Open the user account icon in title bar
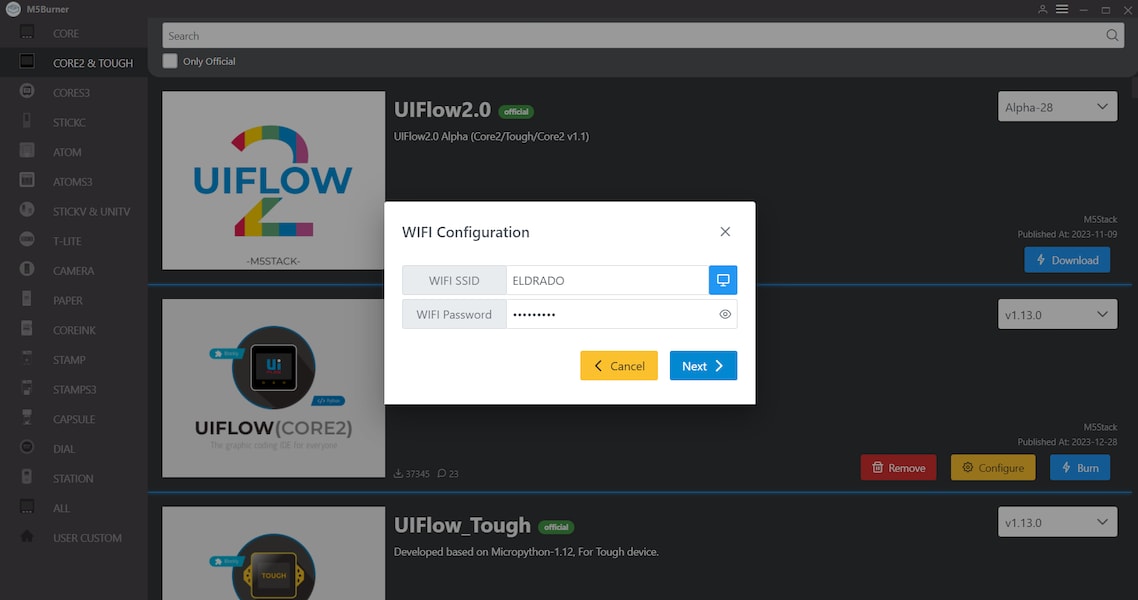The image size is (1138, 600). pos(1042,9)
